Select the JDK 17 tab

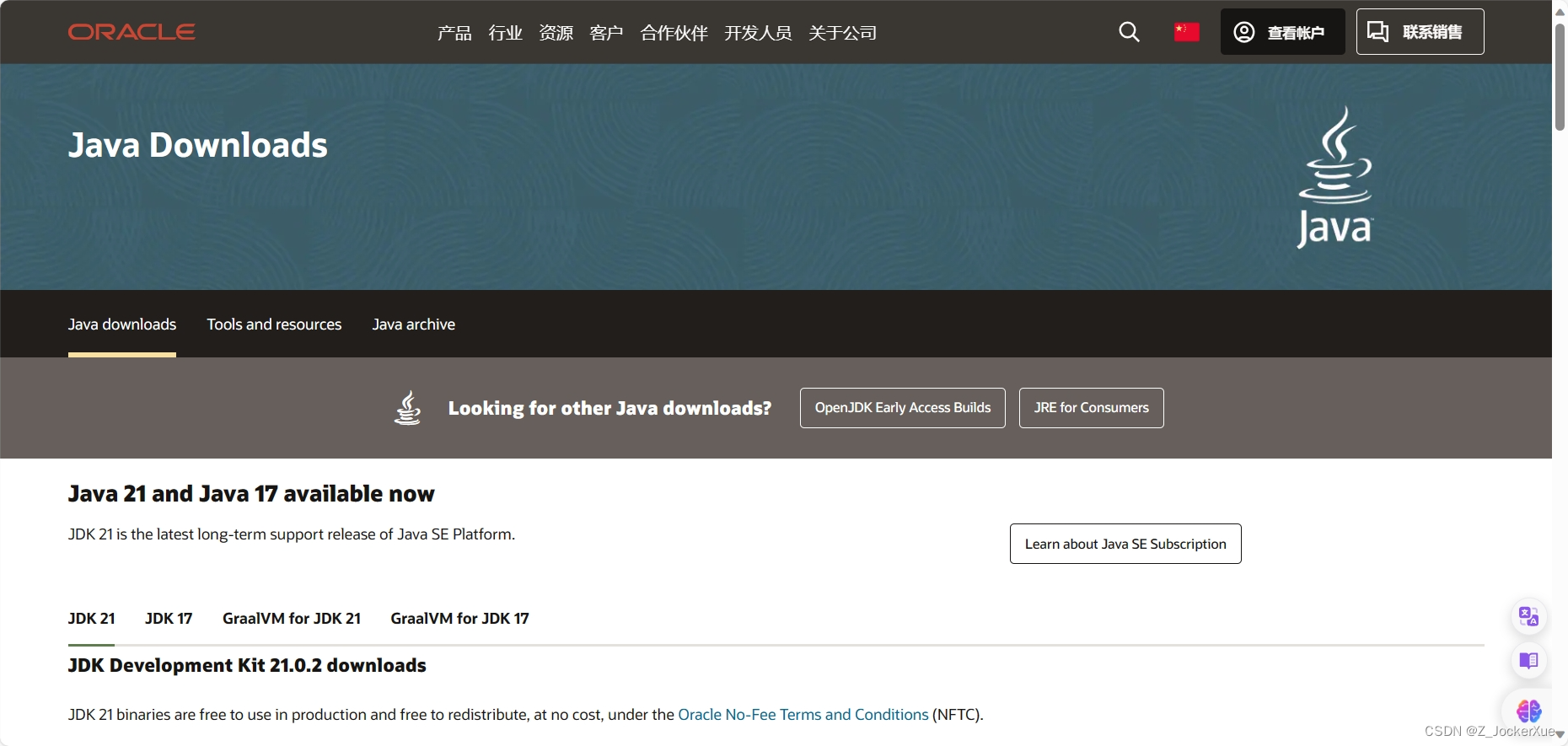point(169,619)
